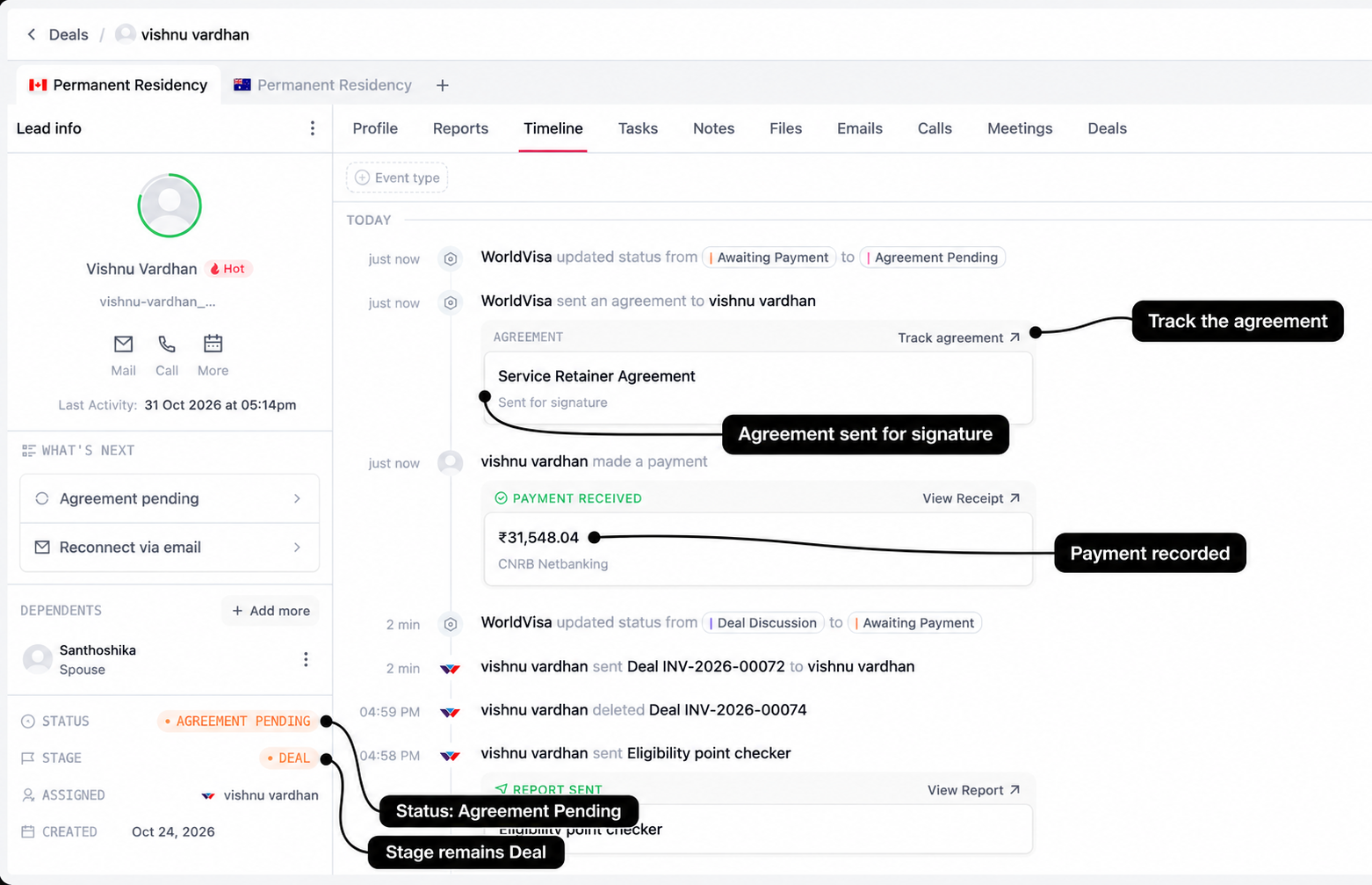The width and height of the screenshot is (1372, 885).
Task: Click the View Receipt link
Action: click(971, 498)
